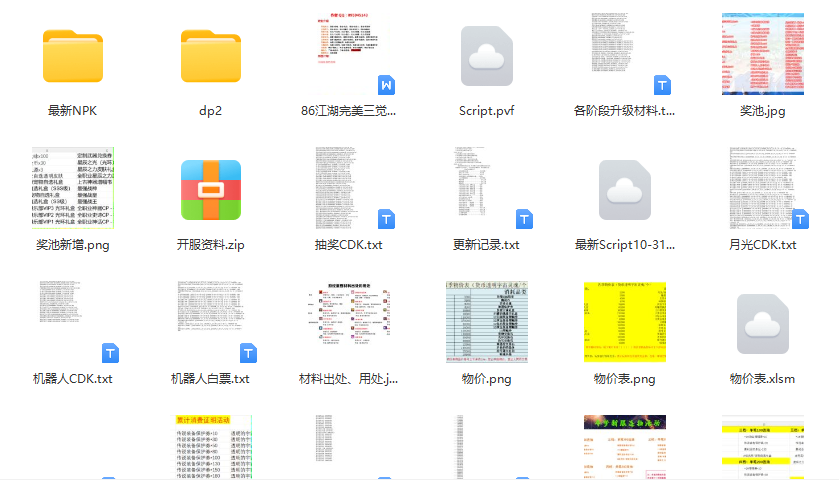839x490 pixels.
Task: Open the 月光CDK.txt file
Action: pyautogui.click(x=763, y=188)
